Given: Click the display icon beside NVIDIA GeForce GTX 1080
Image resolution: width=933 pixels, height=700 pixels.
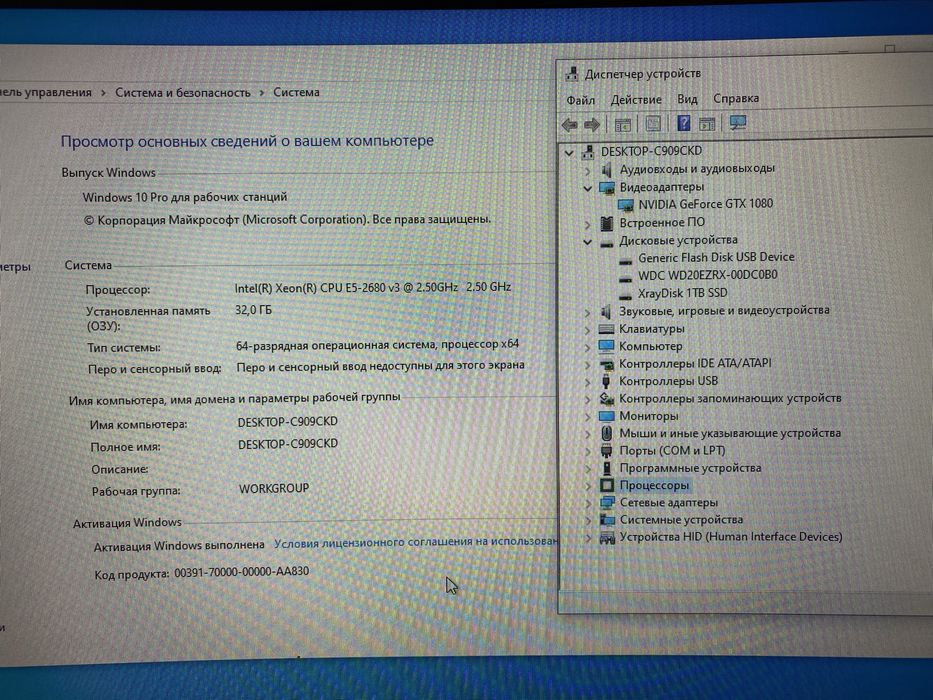Looking at the screenshot, I should pos(625,205).
